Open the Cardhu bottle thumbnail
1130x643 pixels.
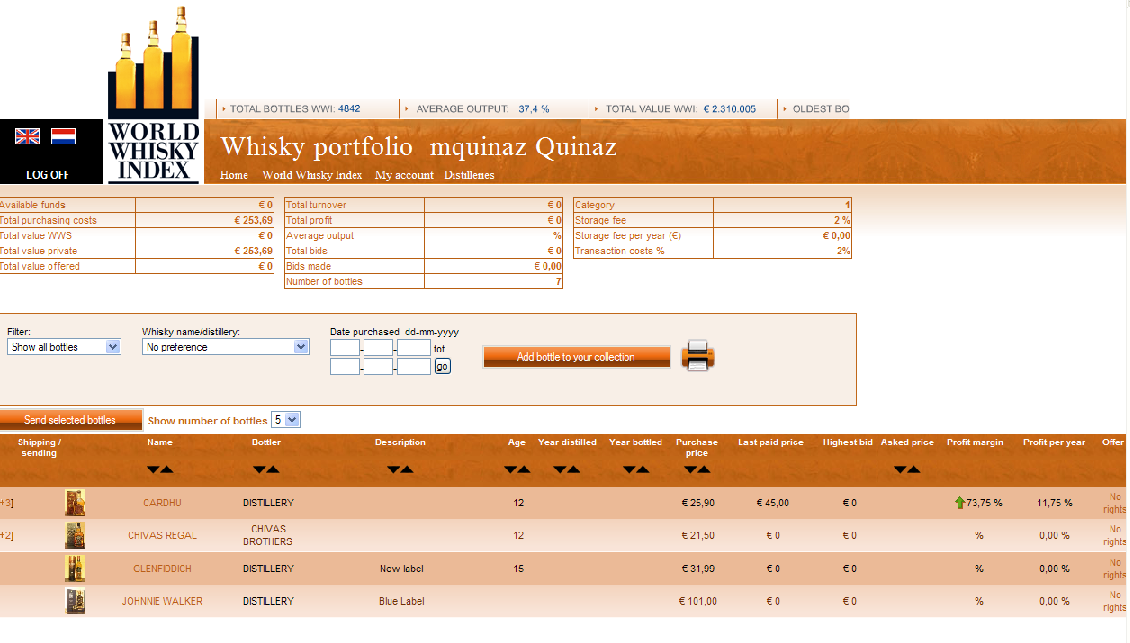(x=75, y=502)
